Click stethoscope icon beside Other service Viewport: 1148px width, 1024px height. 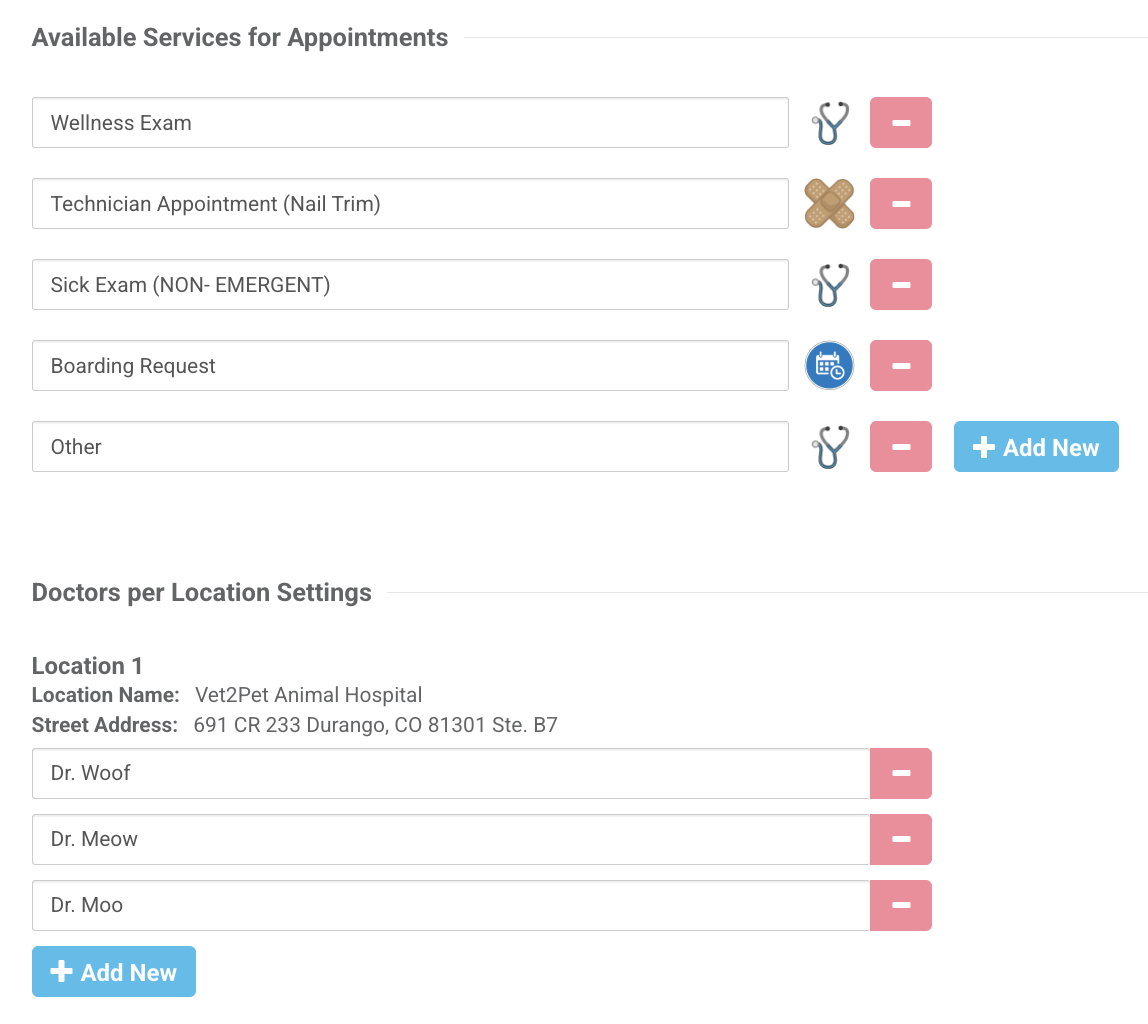(x=830, y=447)
